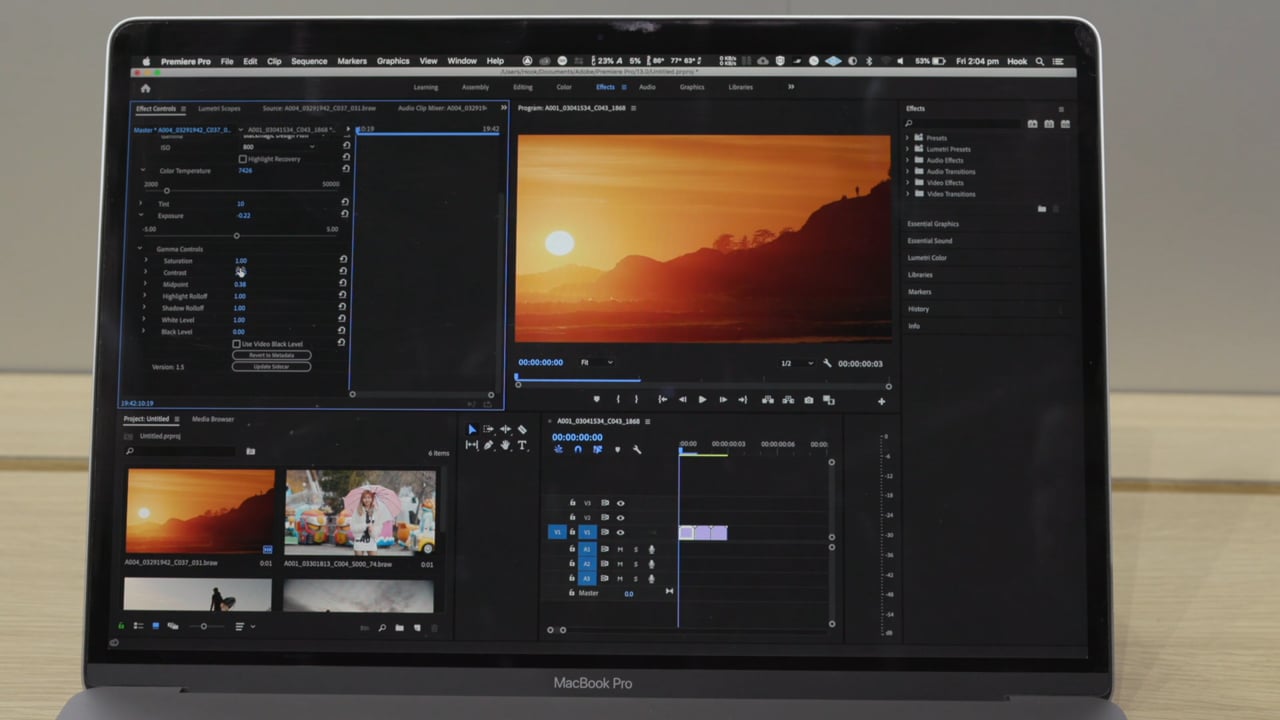
Task: Select the Type tool
Action: (x=522, y=445)
